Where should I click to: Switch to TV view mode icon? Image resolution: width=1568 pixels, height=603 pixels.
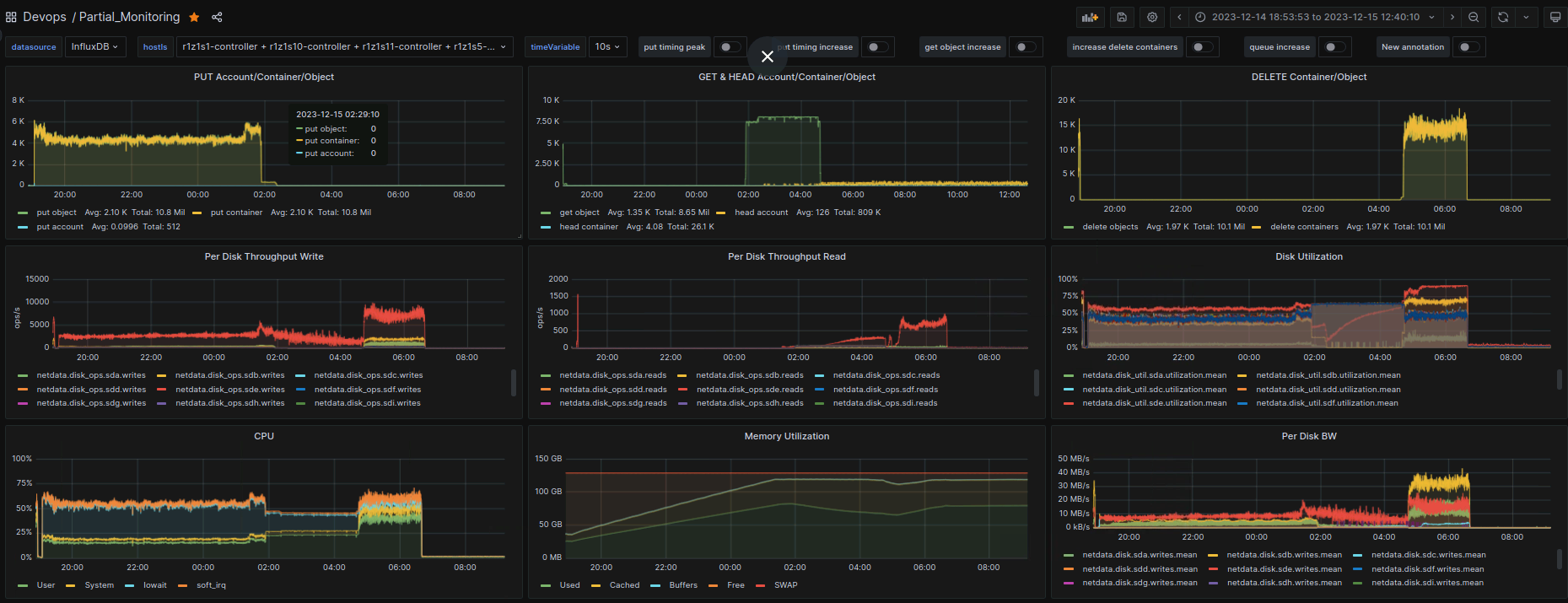click(x=1555, y=17)
